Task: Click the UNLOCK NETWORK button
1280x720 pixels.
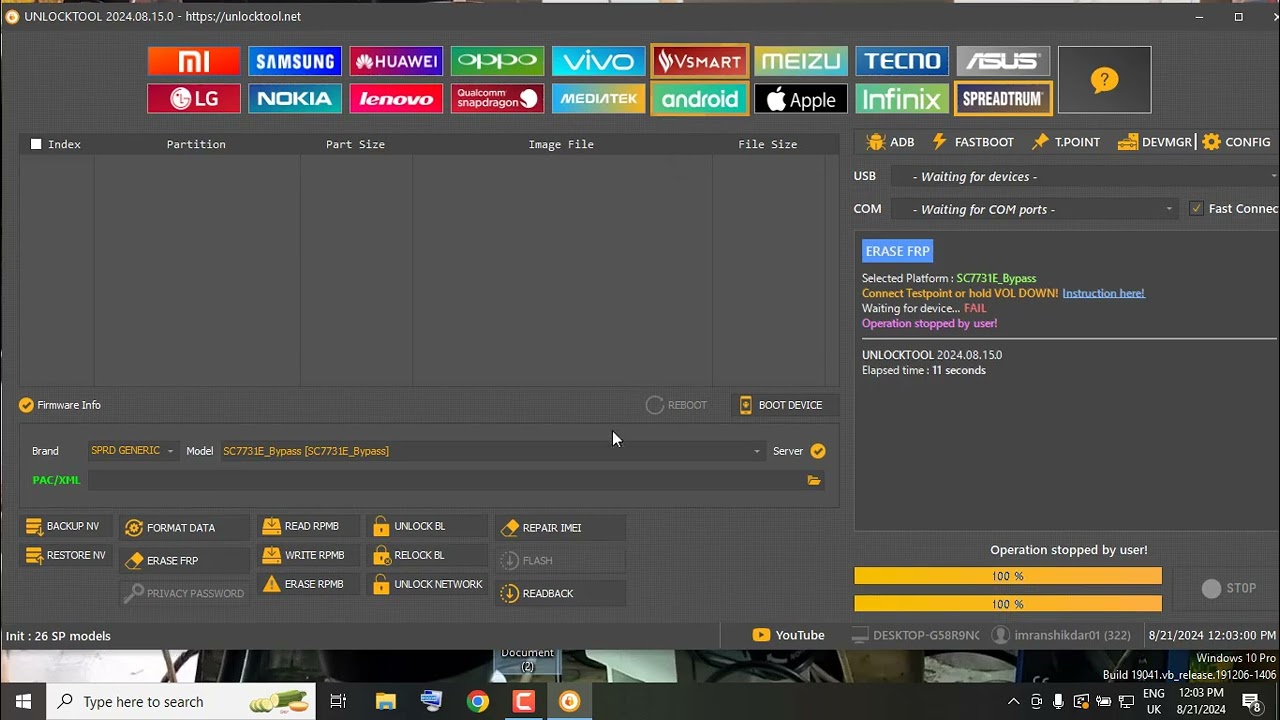Action: click(x=428, y=584)
